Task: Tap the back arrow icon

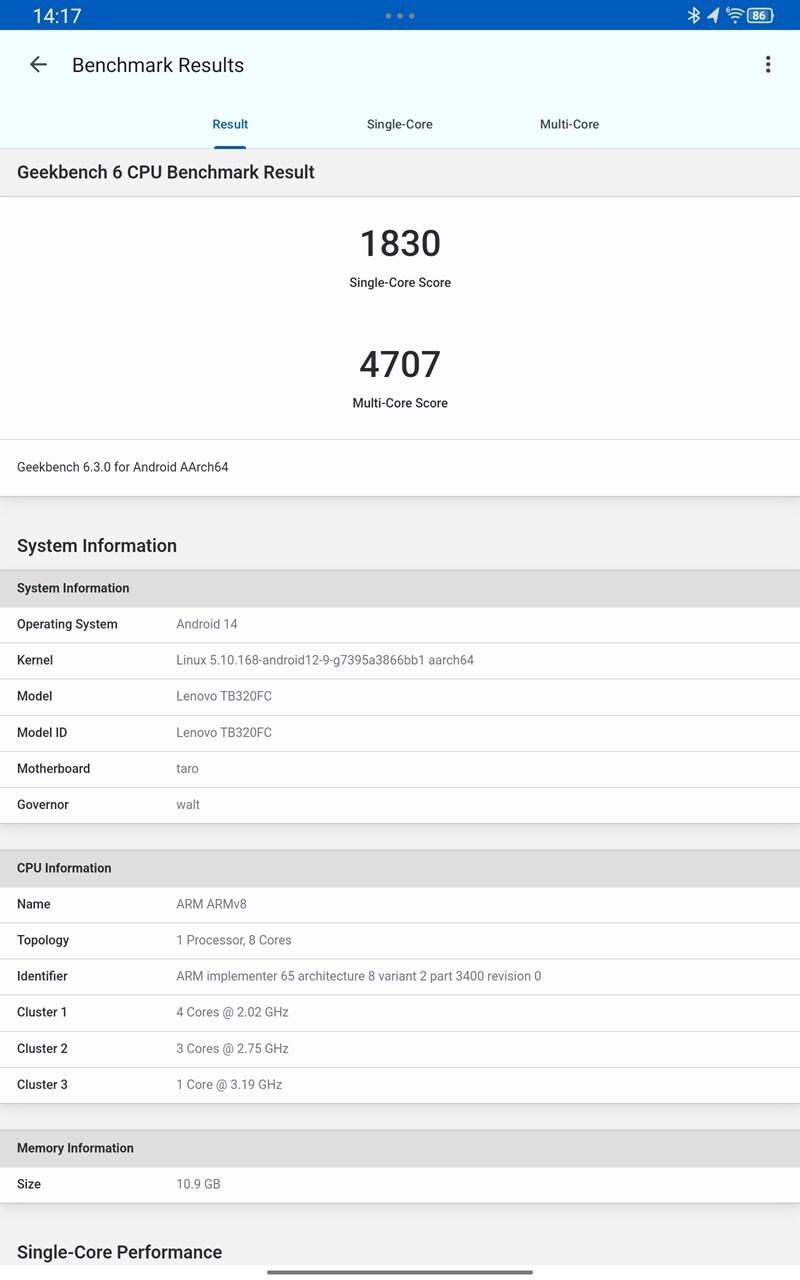Action: [x=38, y=65]
